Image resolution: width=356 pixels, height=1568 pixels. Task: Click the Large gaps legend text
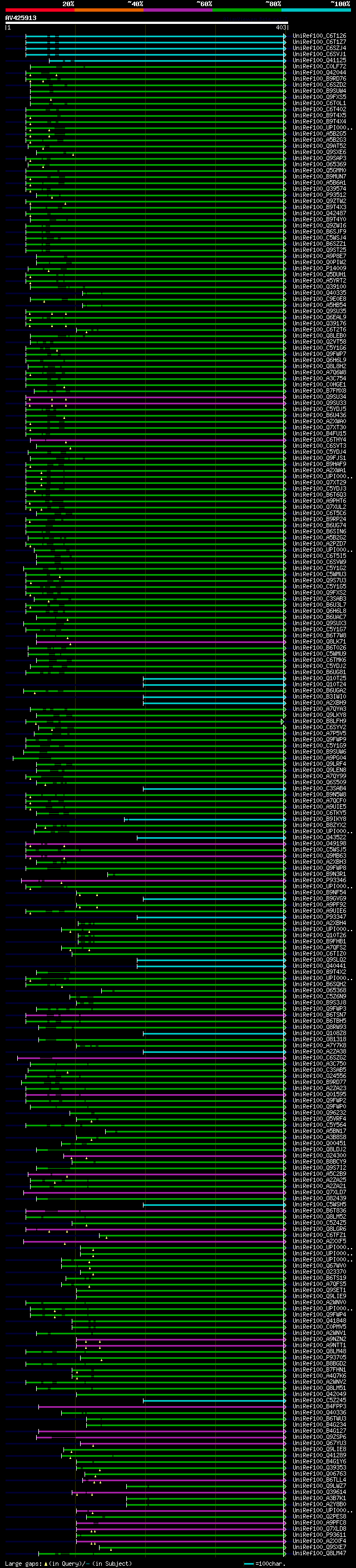click(x=68, y=1564)
